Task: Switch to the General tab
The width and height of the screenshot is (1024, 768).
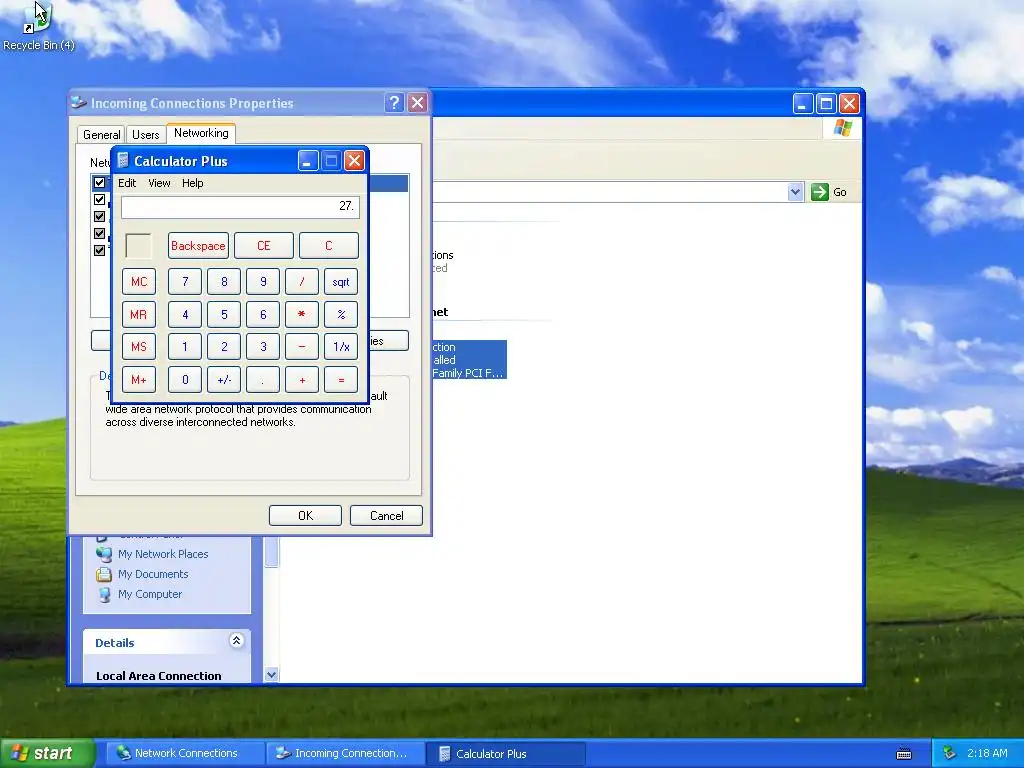Action: point(101,135)
